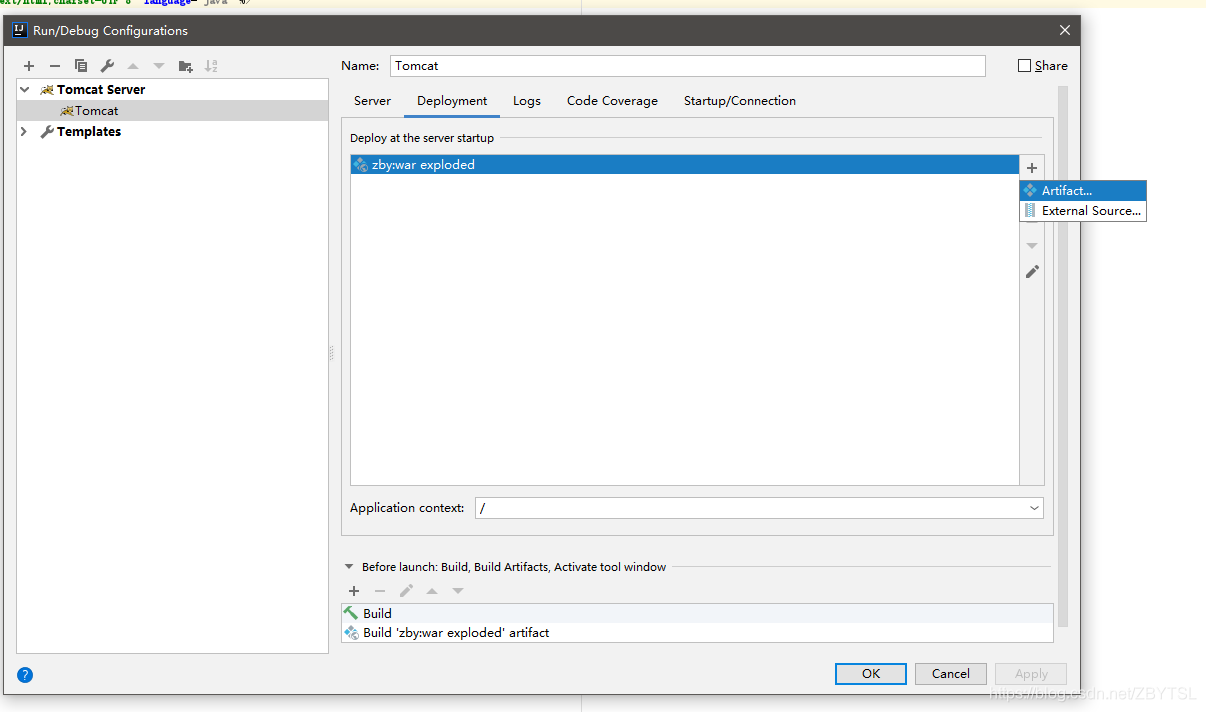Select the Deployment tab
Image resolution: width=1206 pixels, height=712 pixels.
452,101
